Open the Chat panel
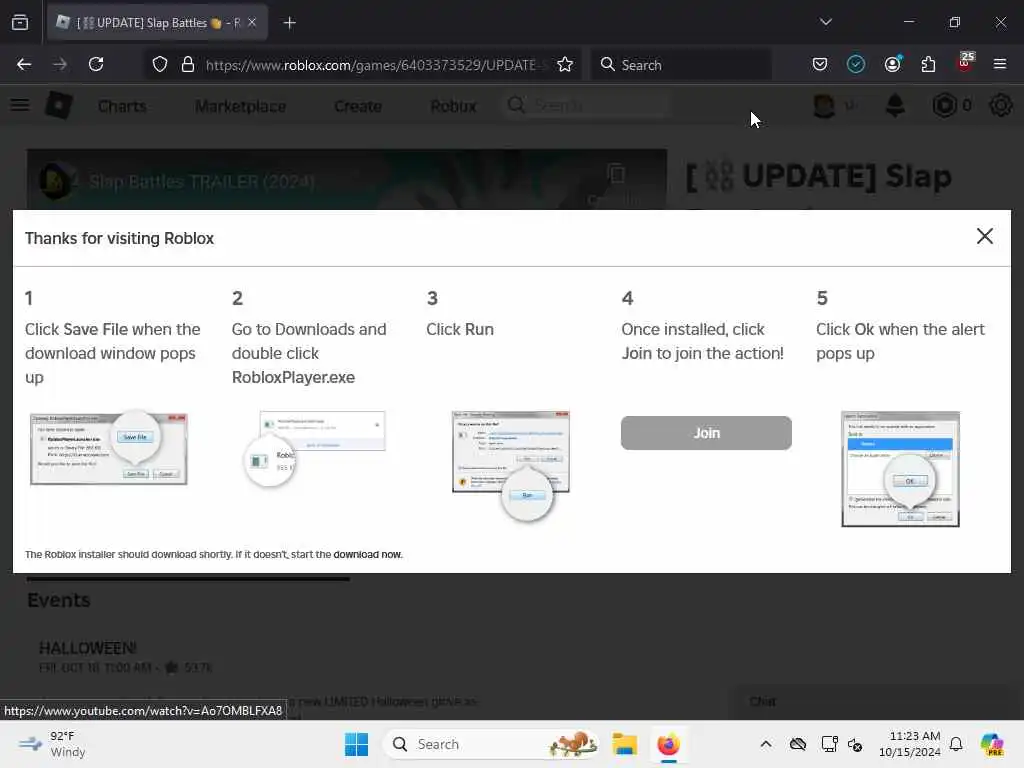 click(762, 701)
